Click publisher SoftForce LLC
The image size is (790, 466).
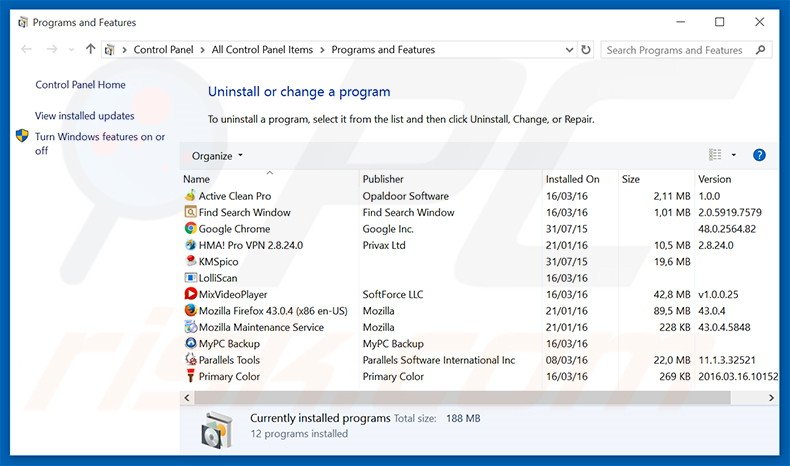[x=392, y=294]
